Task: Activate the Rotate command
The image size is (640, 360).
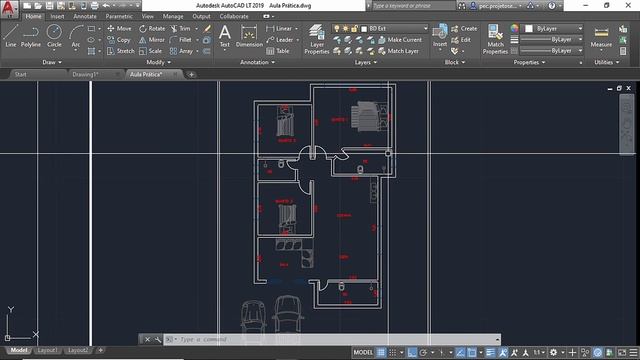Action: pos(152,29)
